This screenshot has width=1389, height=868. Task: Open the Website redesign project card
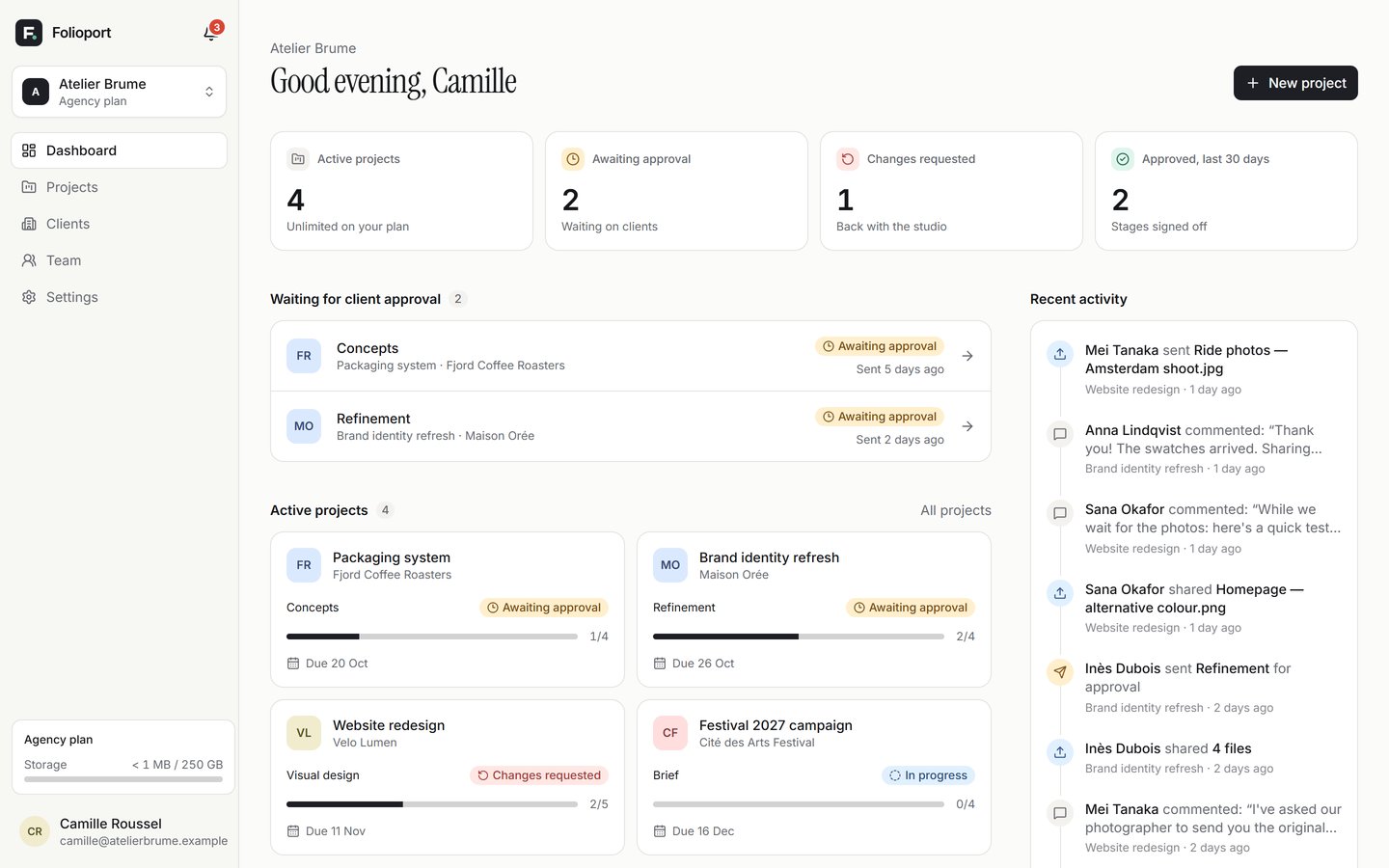448,777
